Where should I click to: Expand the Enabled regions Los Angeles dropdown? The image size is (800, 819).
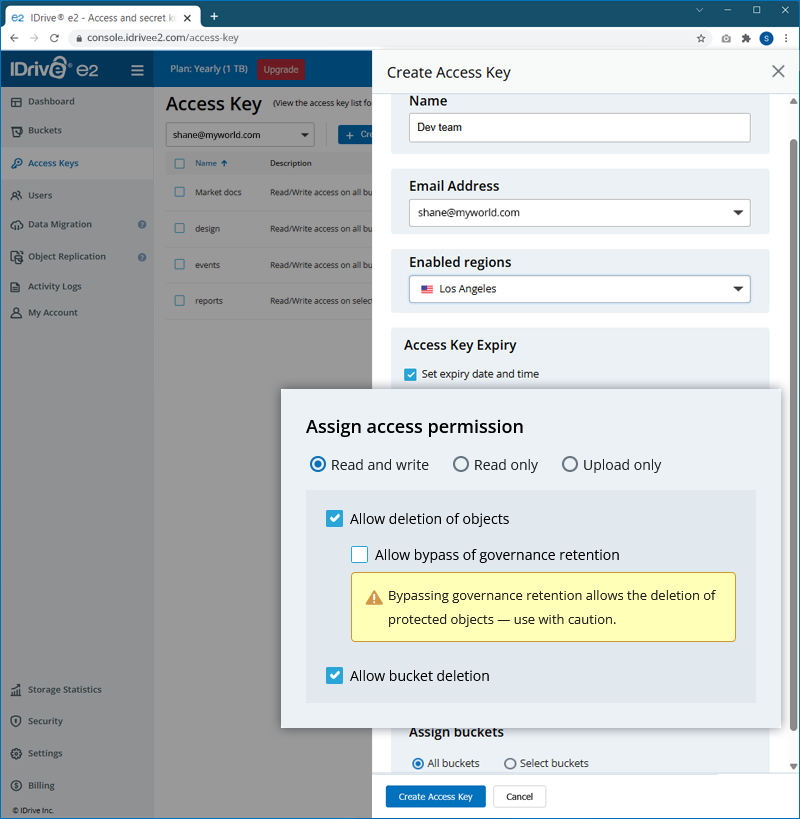coord(580,289)
